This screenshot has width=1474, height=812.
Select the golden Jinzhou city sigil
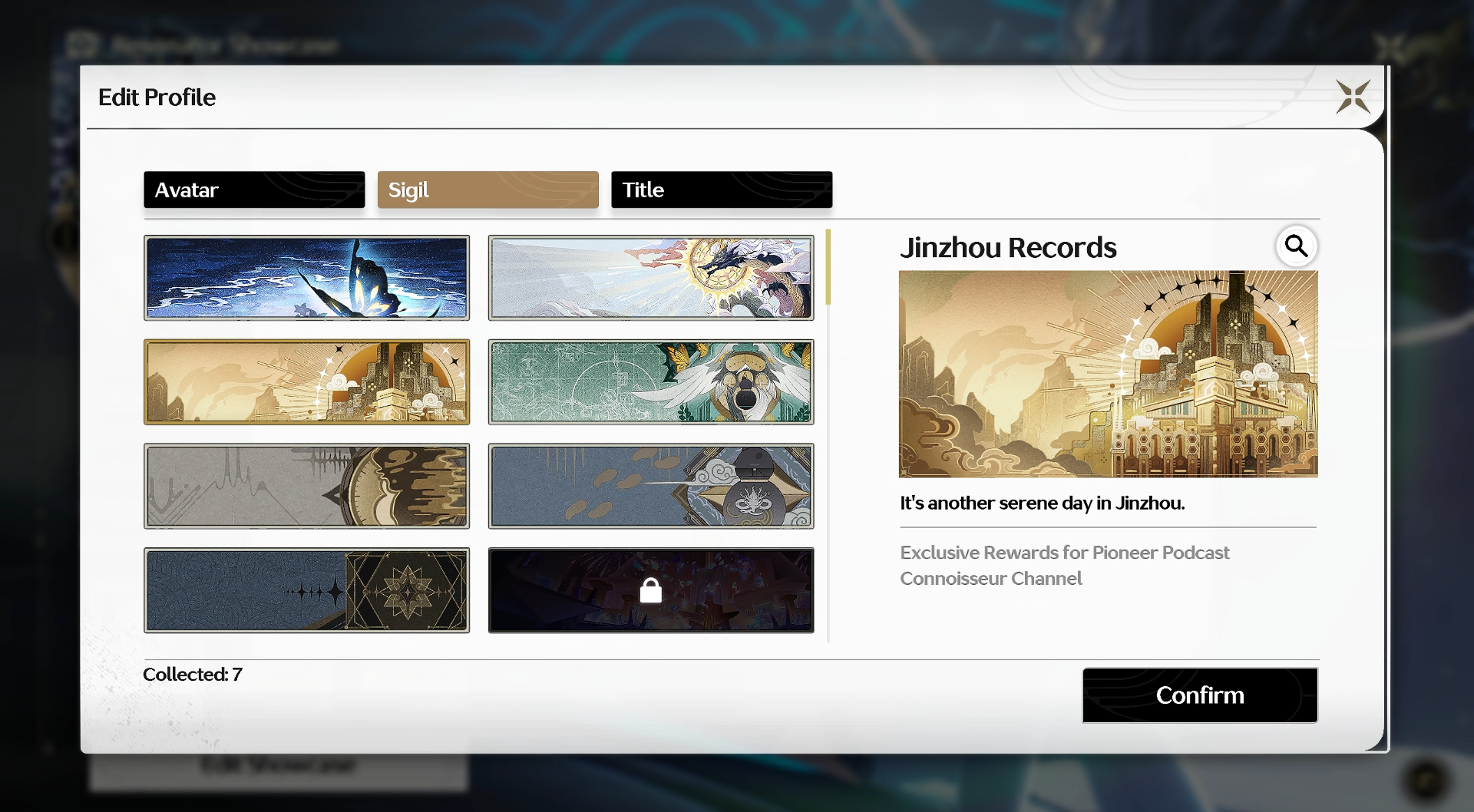(306, 382)
